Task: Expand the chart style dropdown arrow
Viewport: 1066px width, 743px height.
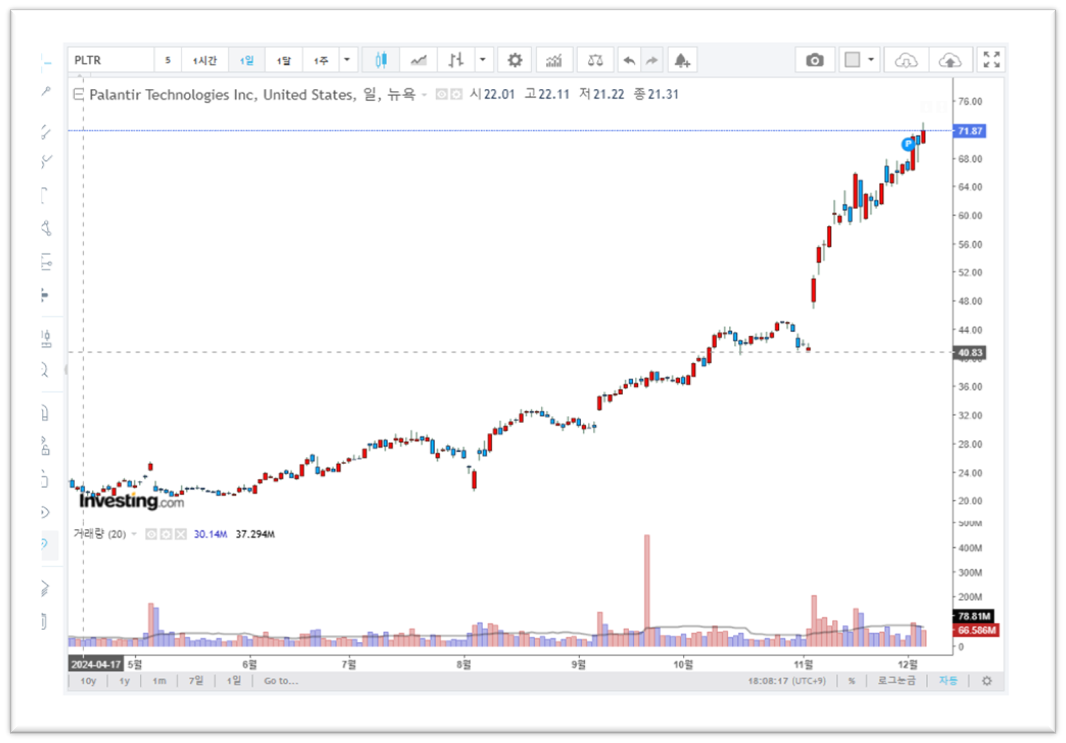Action: pos(483,60)
